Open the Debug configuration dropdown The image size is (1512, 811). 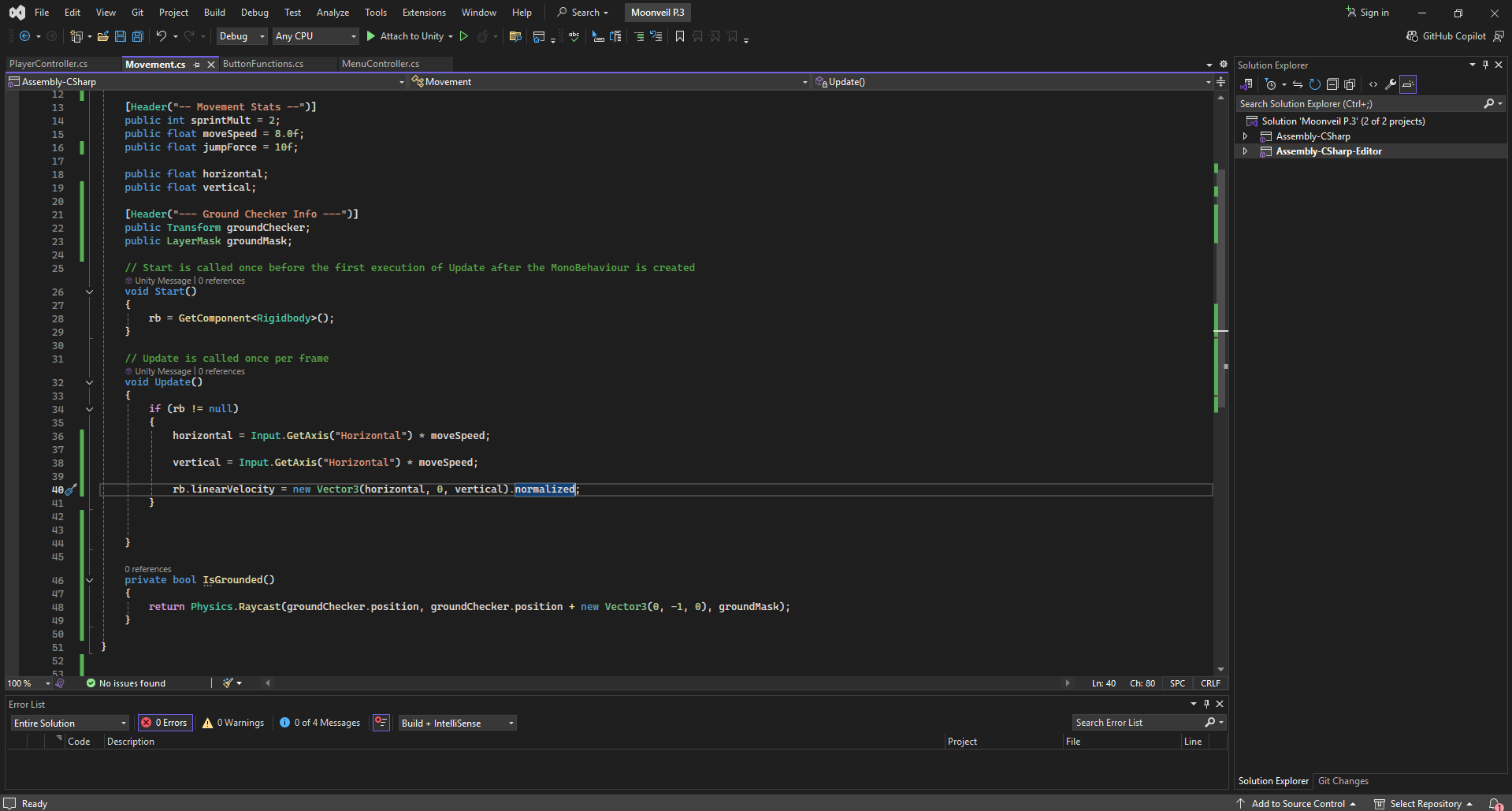[x=242, y=36]
